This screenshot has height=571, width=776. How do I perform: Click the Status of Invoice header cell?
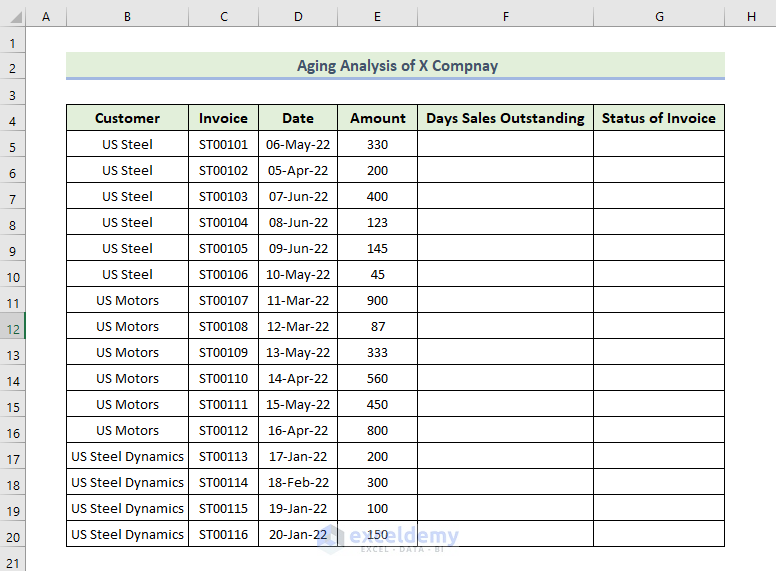coord(658,118)
